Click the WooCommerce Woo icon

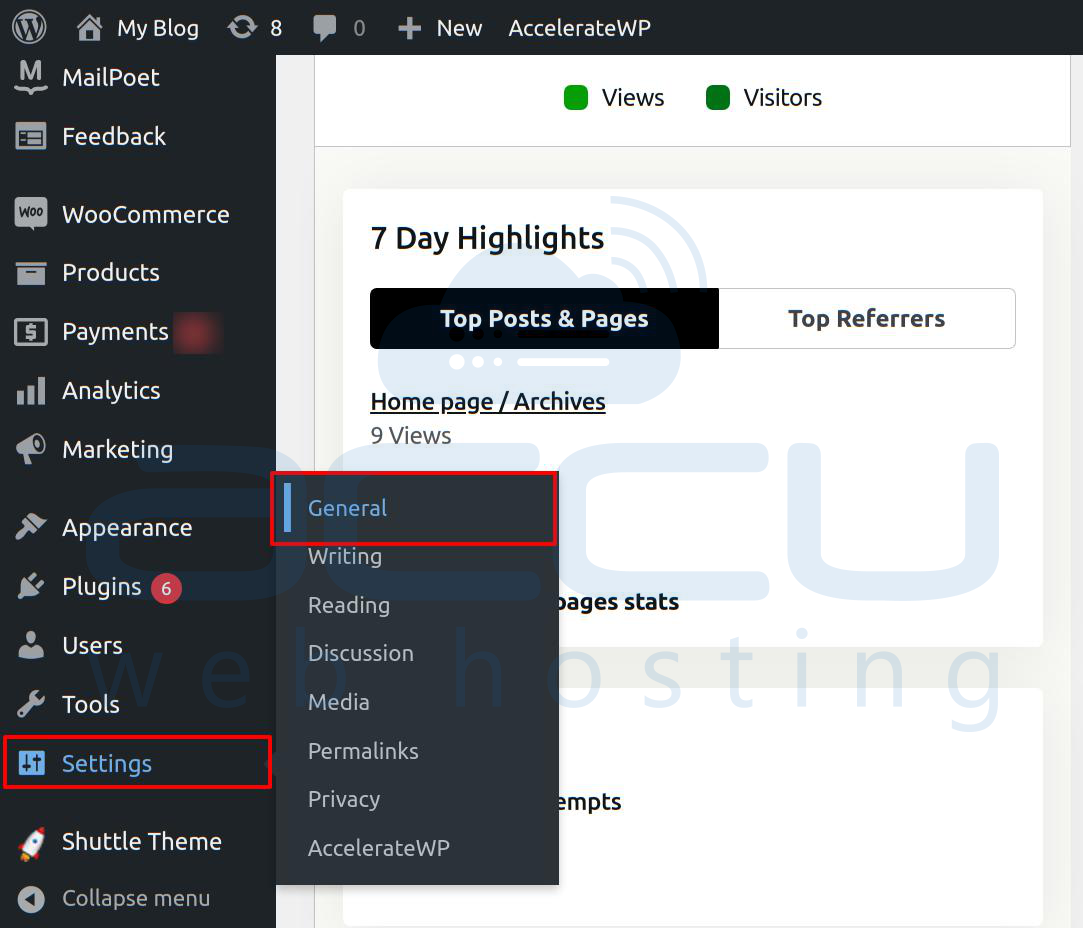[x=30, y=213]
